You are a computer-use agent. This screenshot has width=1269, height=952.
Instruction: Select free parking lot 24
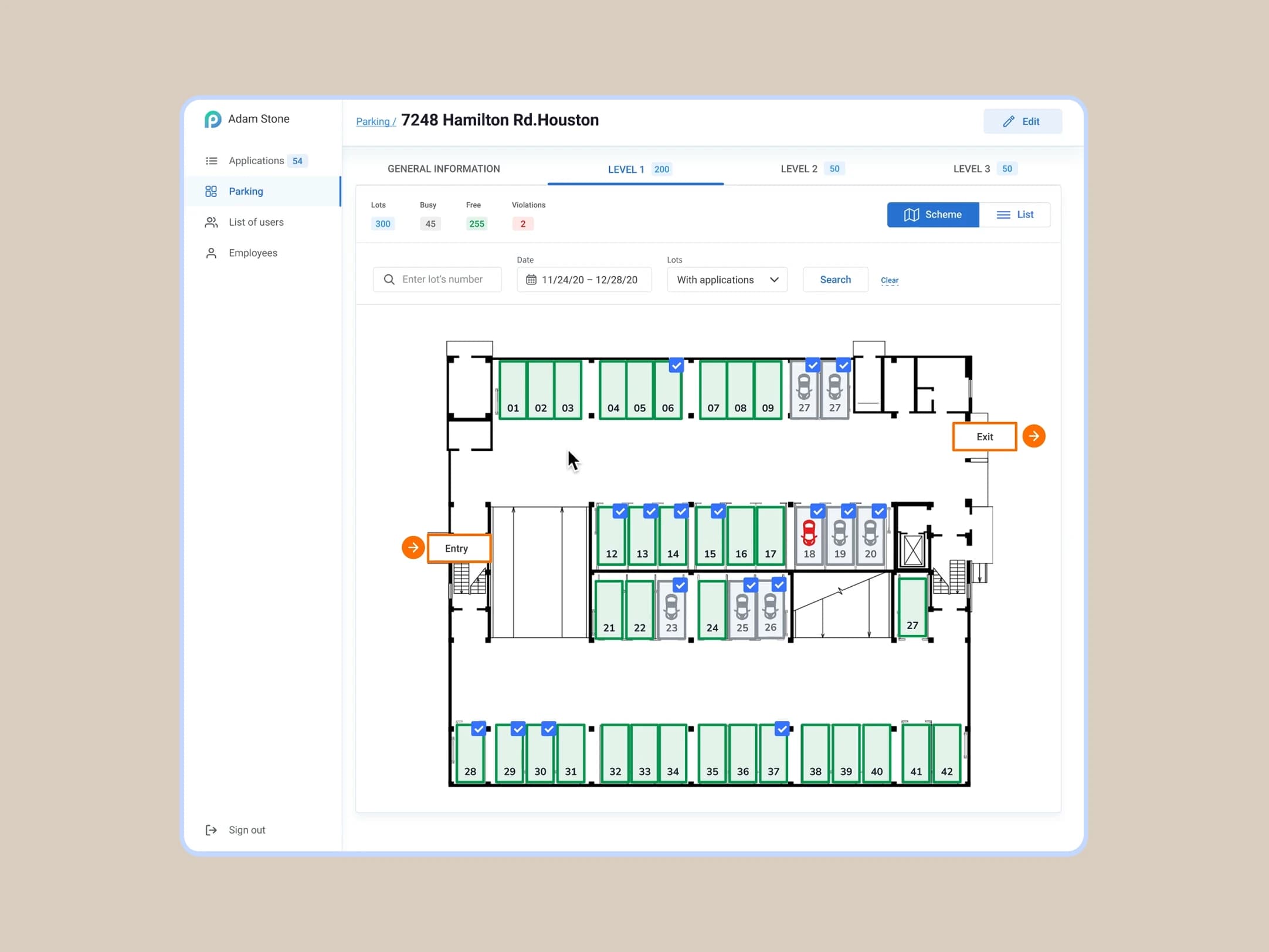[712, 610]
